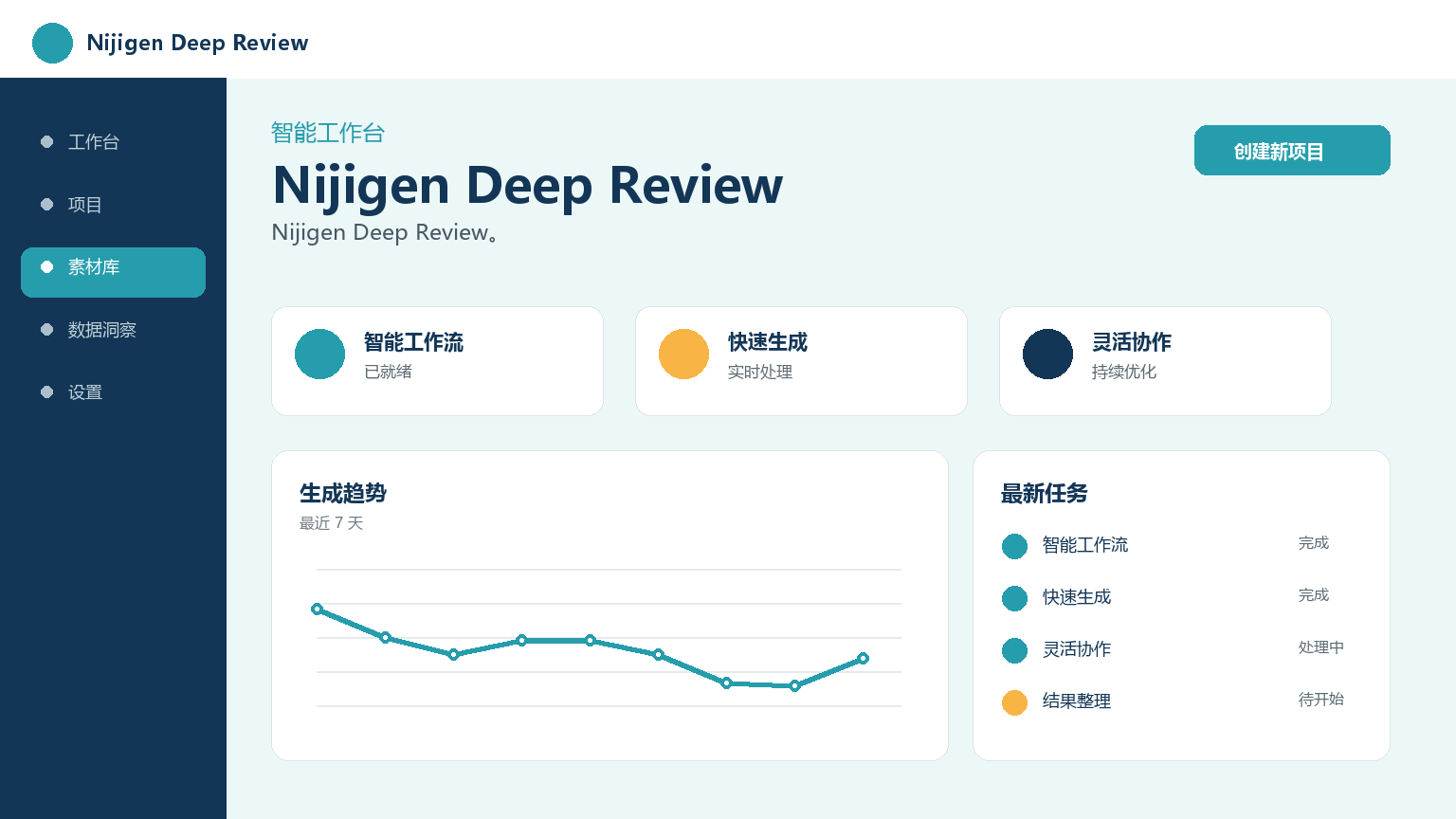Open the 智能工作流 card title
The height and width of the screenshot is (819, 1456).
click(x=413, y=342)
